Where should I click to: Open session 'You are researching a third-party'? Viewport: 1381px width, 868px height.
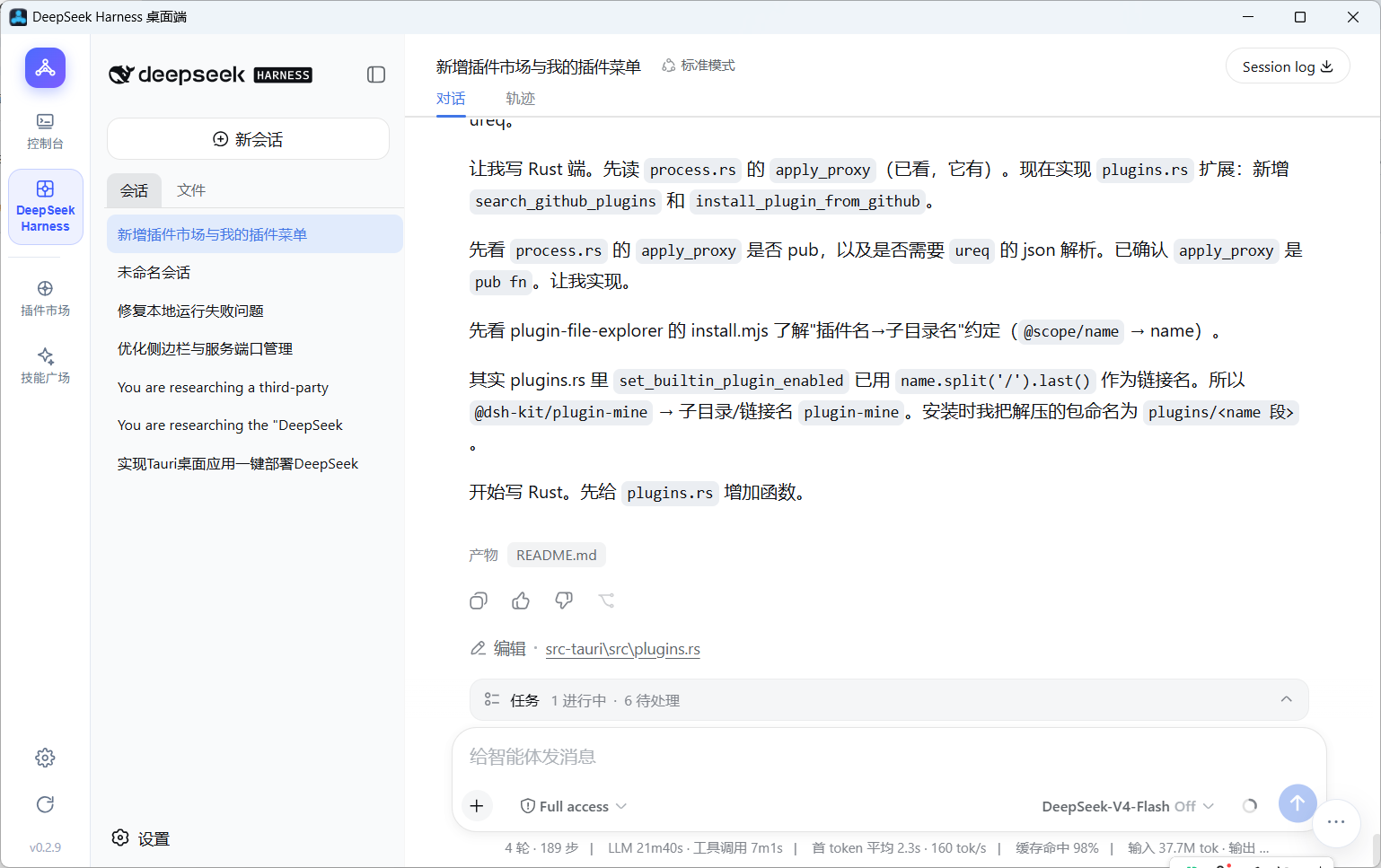[x=255, y=387]
